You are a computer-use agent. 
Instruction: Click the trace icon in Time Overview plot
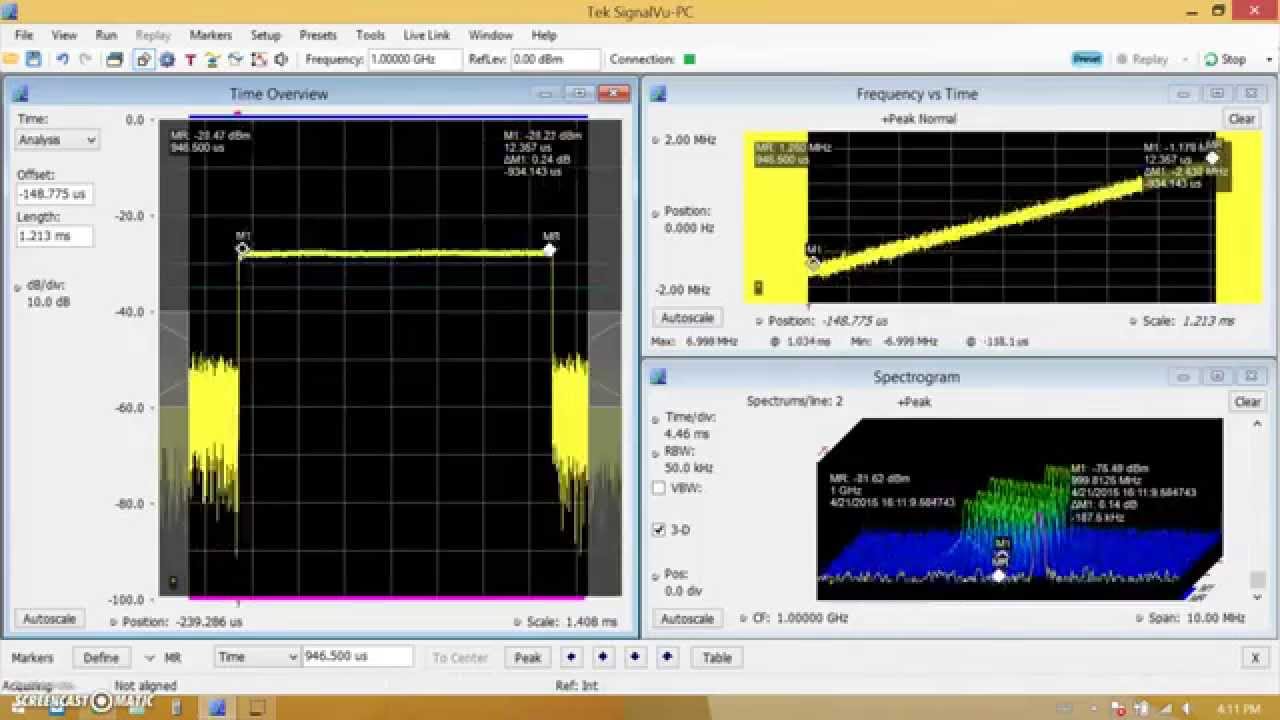[173, 582]
